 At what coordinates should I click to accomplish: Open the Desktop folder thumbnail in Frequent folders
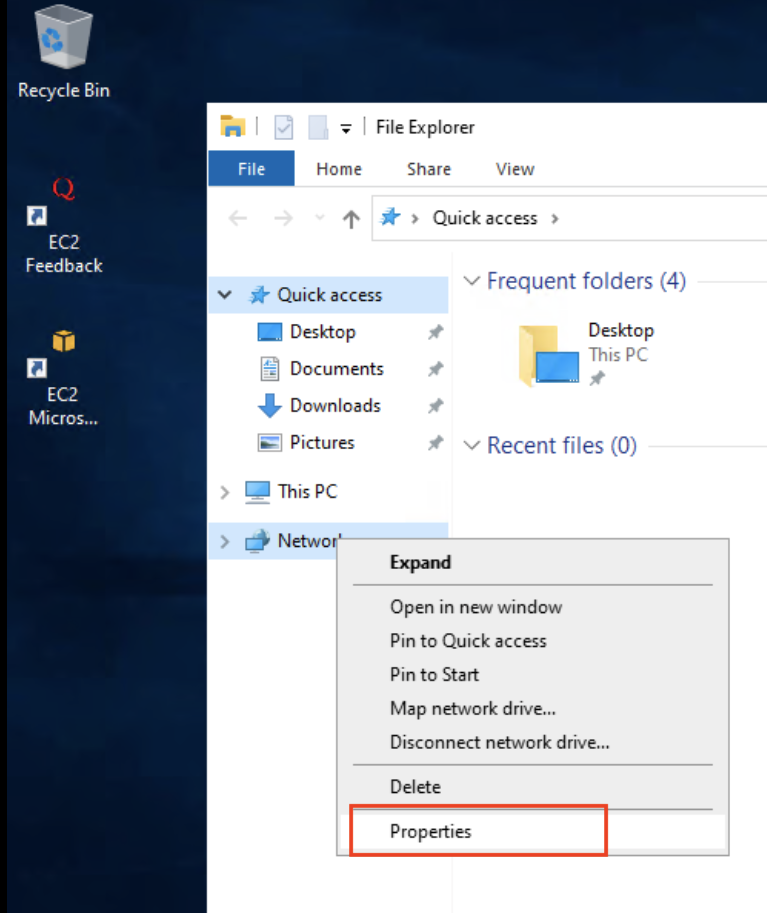(x=549, y=356)
